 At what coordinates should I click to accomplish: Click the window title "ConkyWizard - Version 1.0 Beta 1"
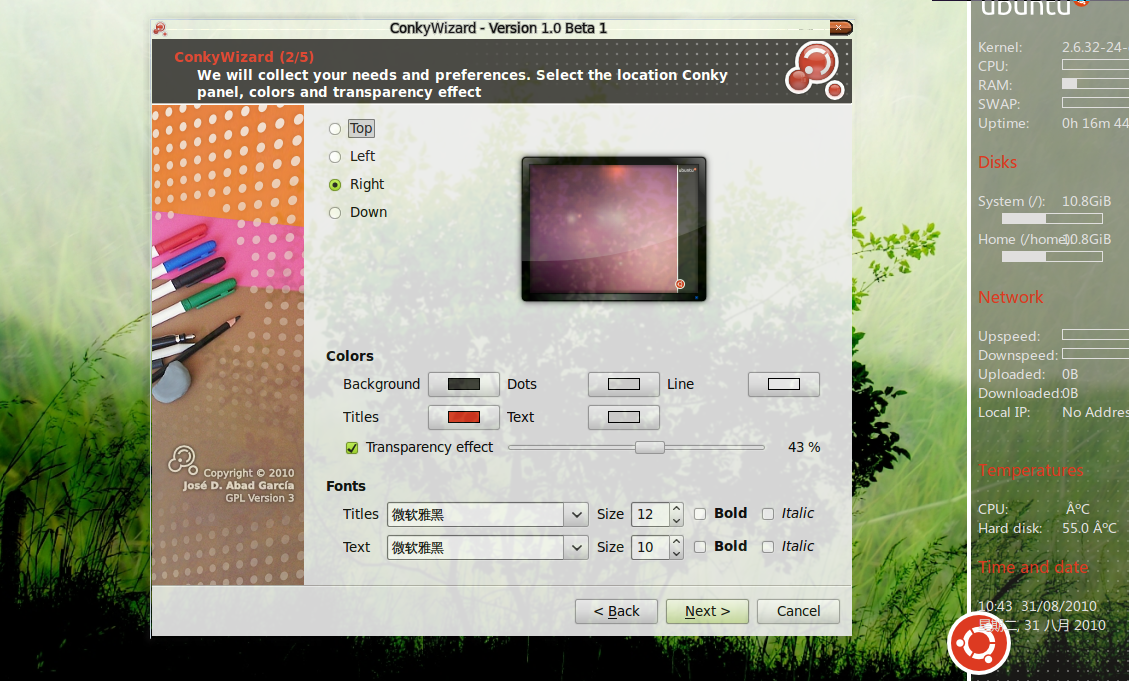tap(498, 28)
